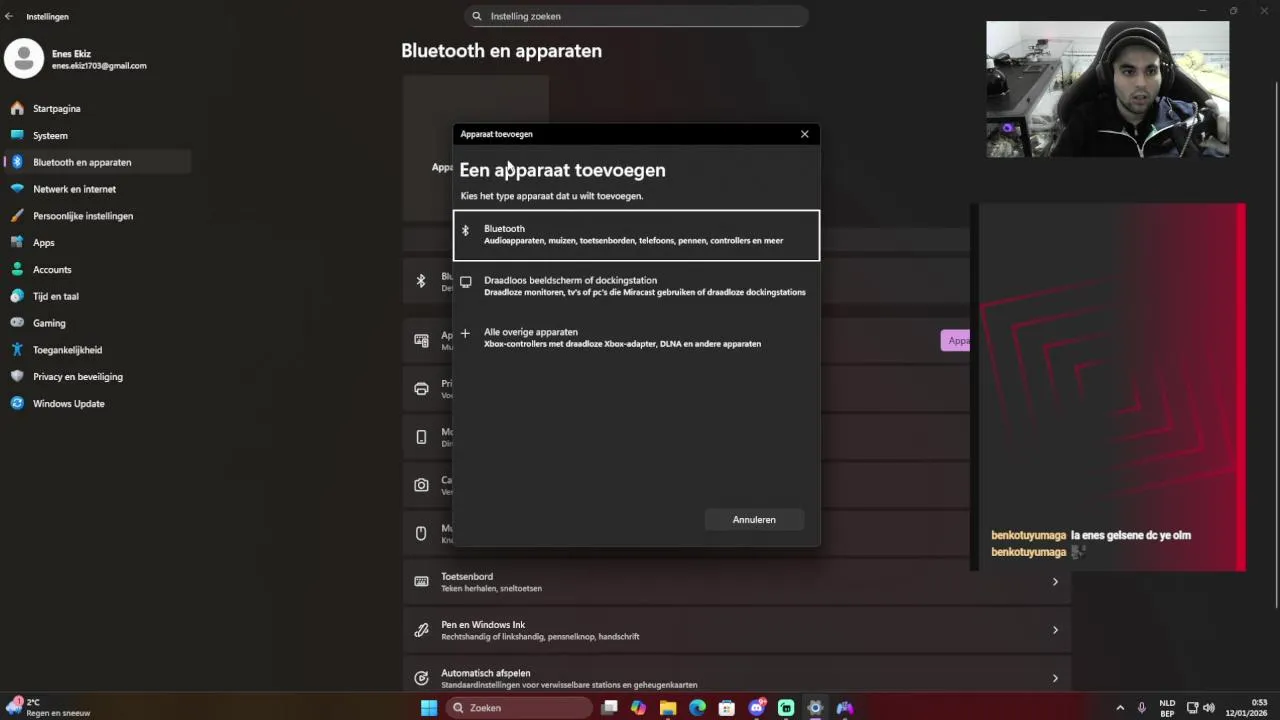
Task: Open Pen en Windows Ink row
Action: [737, 630]
